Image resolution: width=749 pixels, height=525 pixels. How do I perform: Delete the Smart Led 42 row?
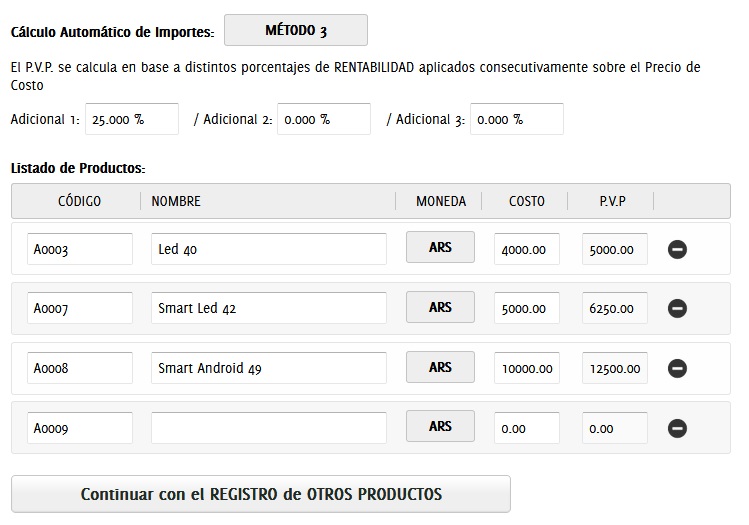click(677, 309)
